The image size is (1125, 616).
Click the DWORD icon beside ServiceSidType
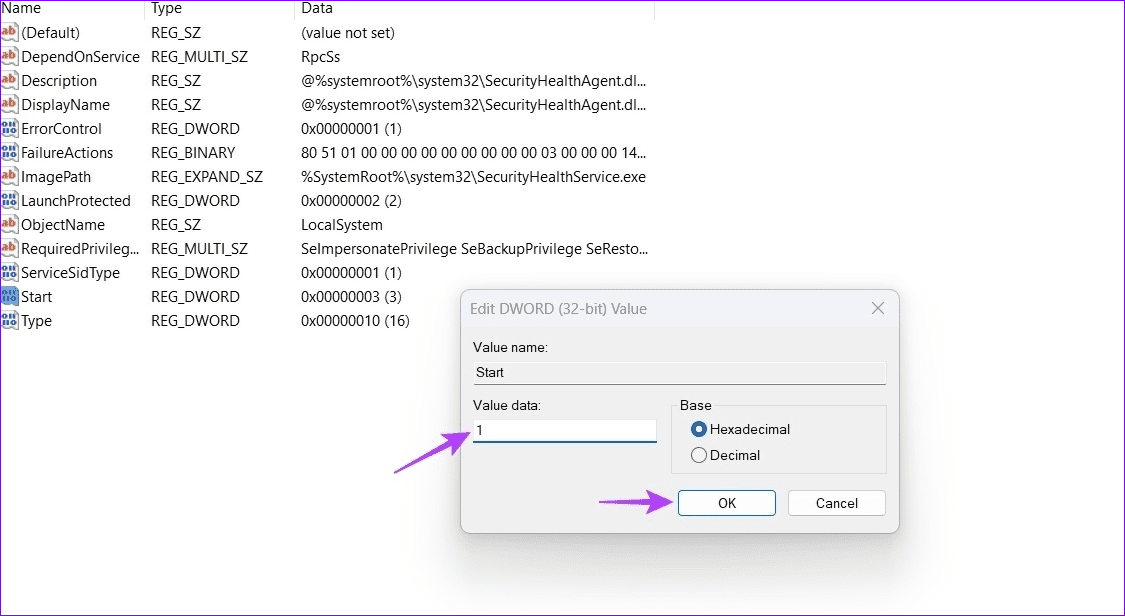click(x=10, y=272)
